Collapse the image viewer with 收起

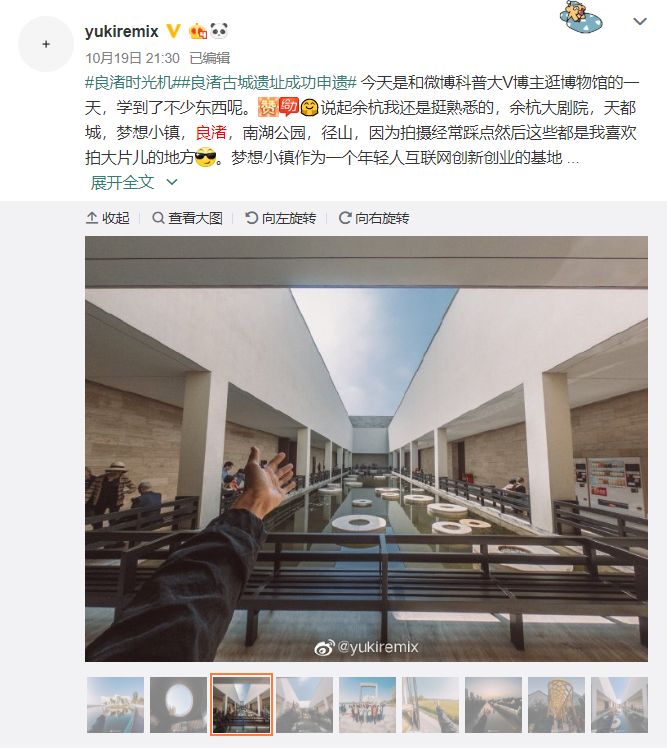[x=108, y=218]
